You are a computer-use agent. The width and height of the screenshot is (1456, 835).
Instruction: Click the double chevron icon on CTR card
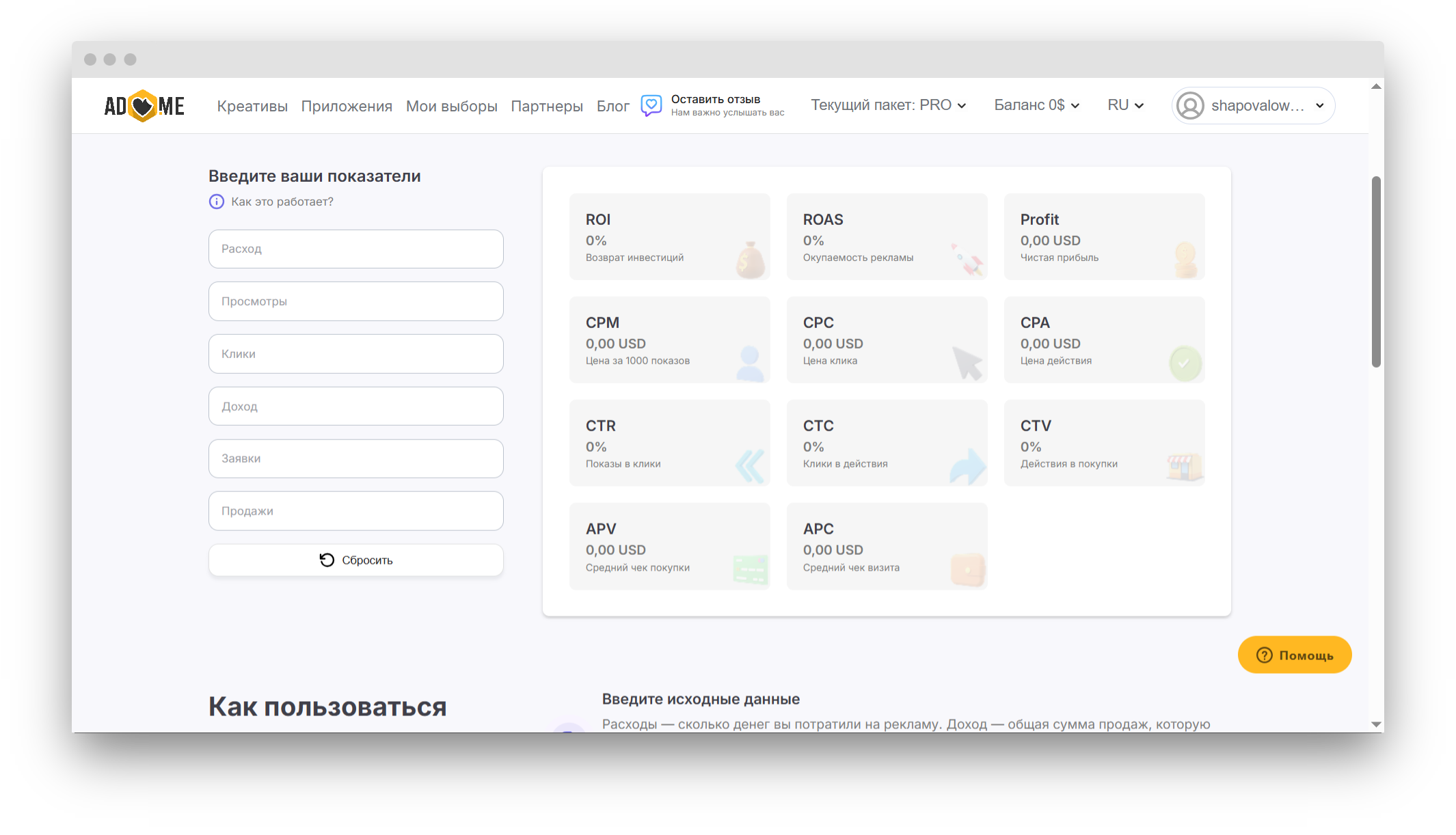point(750,465)
